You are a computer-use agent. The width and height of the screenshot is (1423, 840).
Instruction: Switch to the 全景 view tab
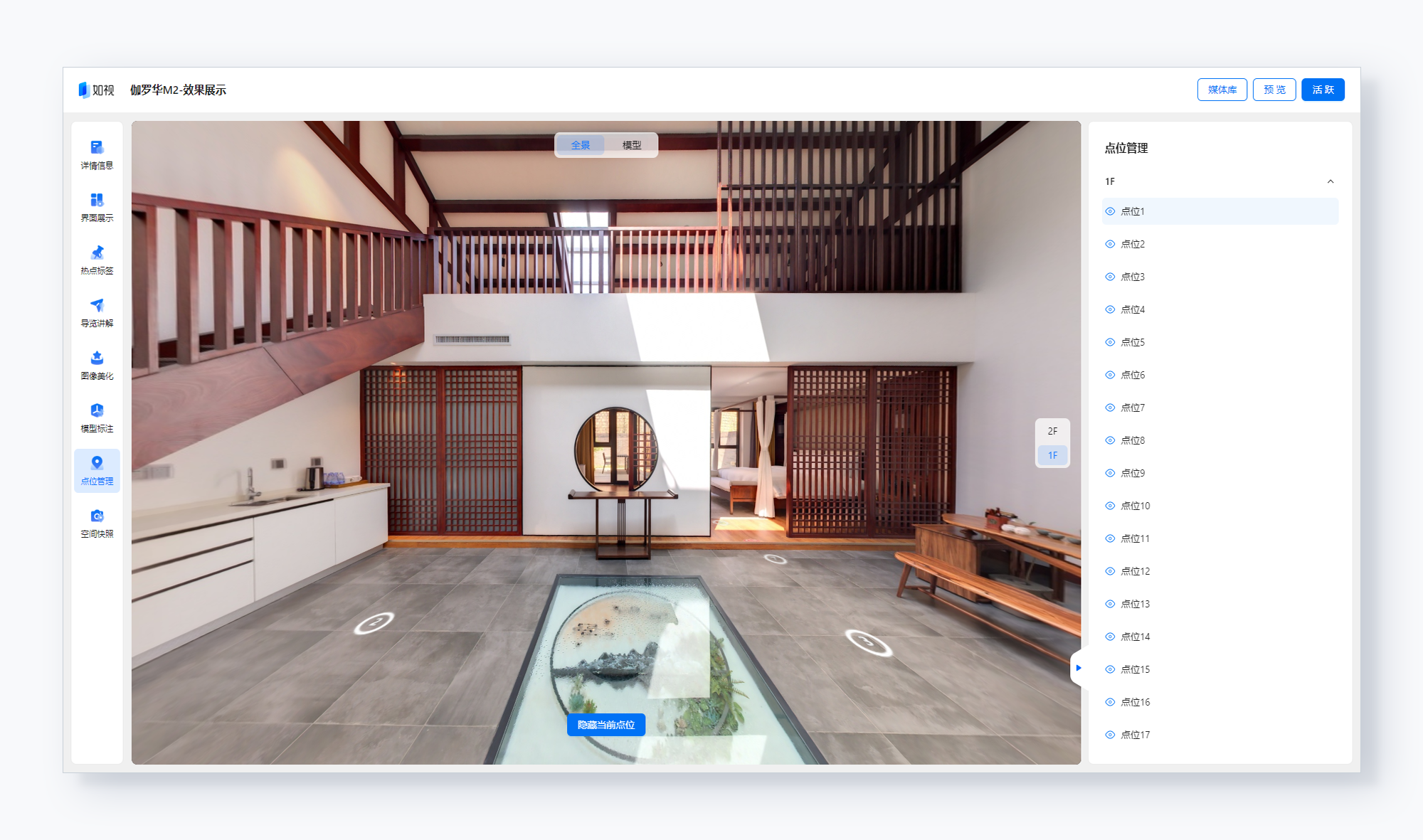[x=581, y=145]
